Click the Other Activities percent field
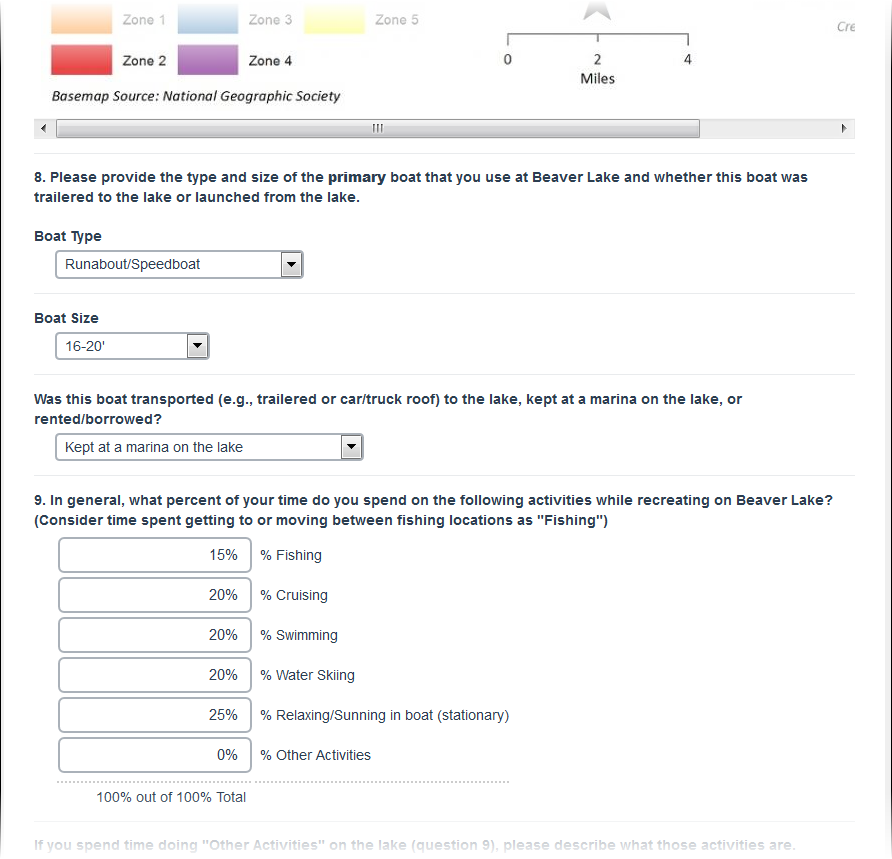892x859 pixels. tap(155, 755)
